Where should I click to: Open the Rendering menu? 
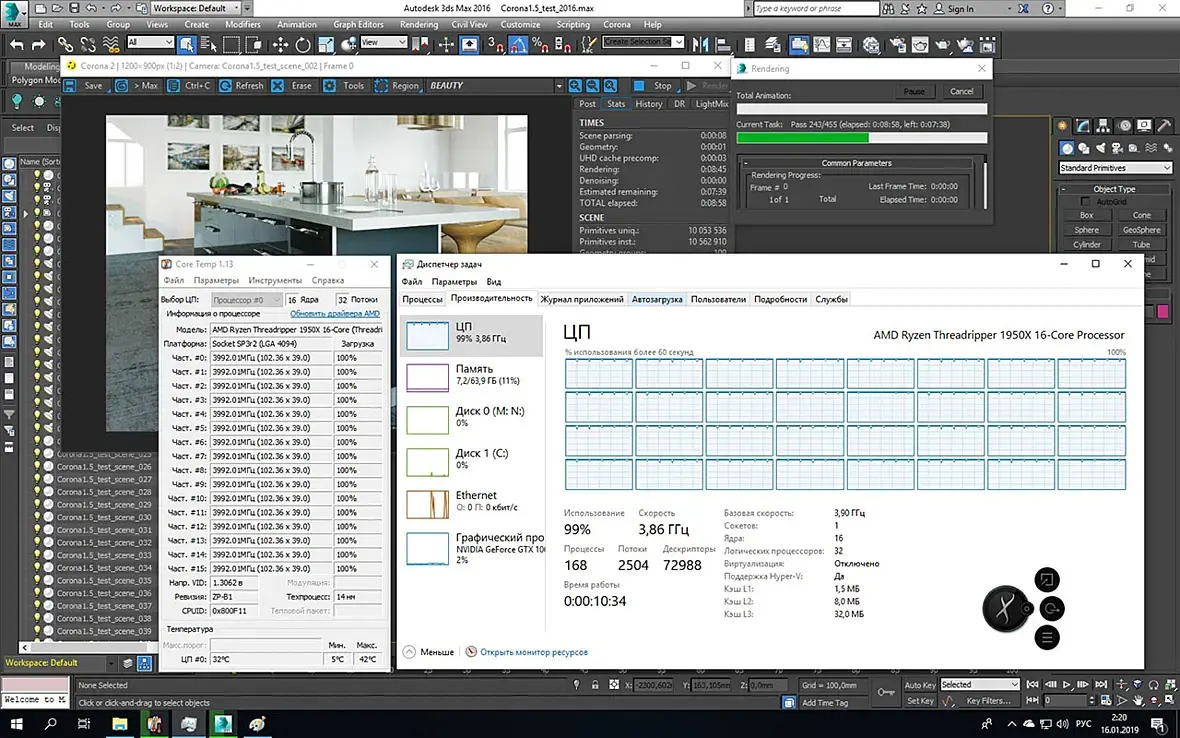point(418,24)
